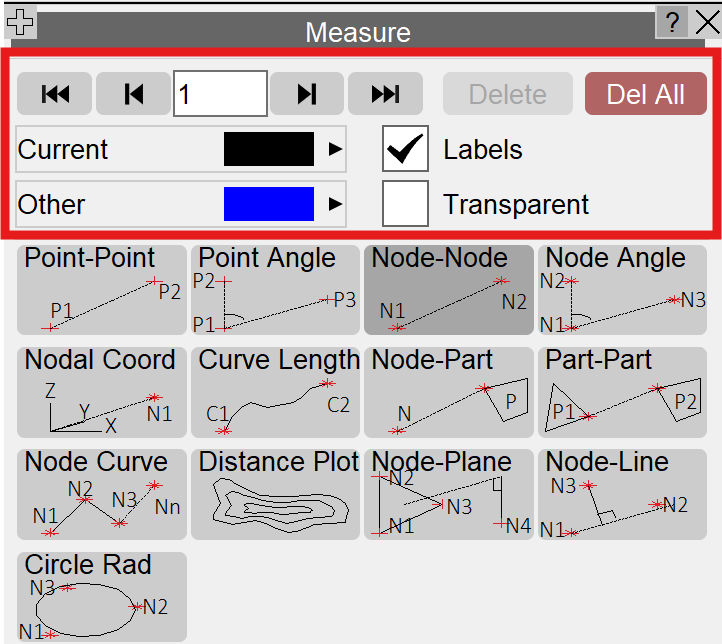Select the Circle Rad measure tool
The image size is (722, 644).
102,597
